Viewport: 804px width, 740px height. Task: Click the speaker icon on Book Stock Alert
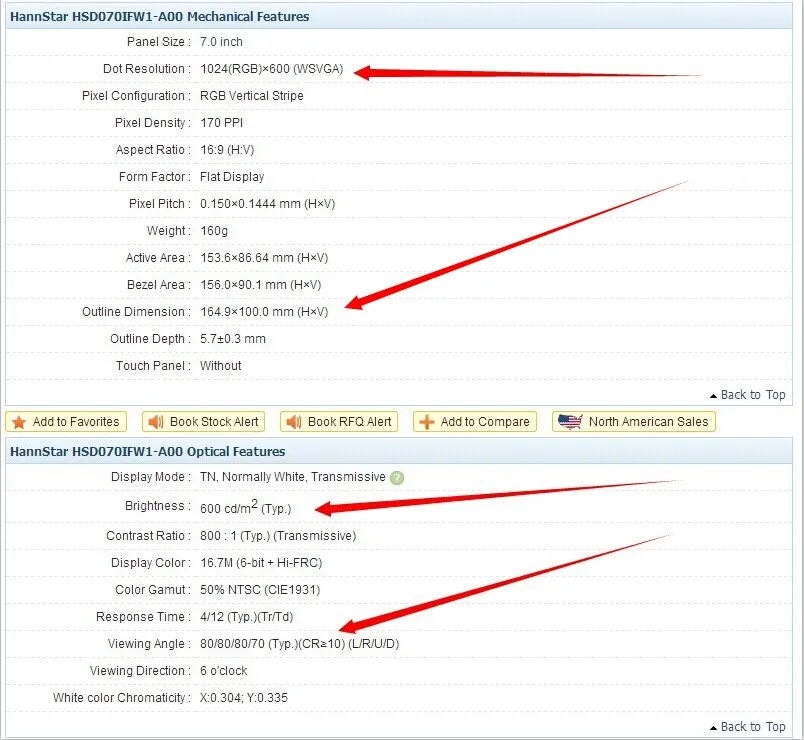pyautogui.click(x=155, y=422)
